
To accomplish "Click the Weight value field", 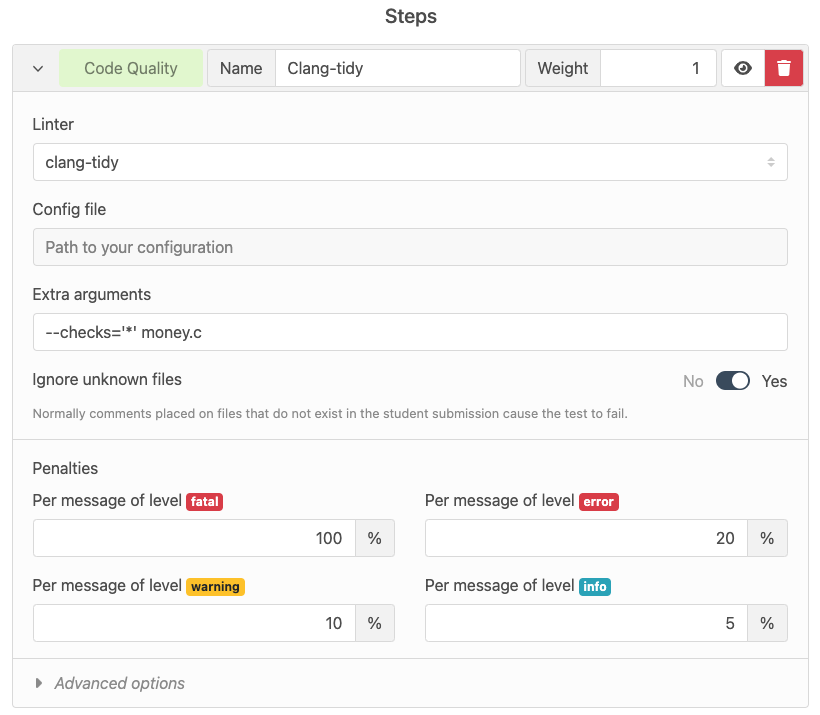I will pyautogui.click(x=658, y=68).
